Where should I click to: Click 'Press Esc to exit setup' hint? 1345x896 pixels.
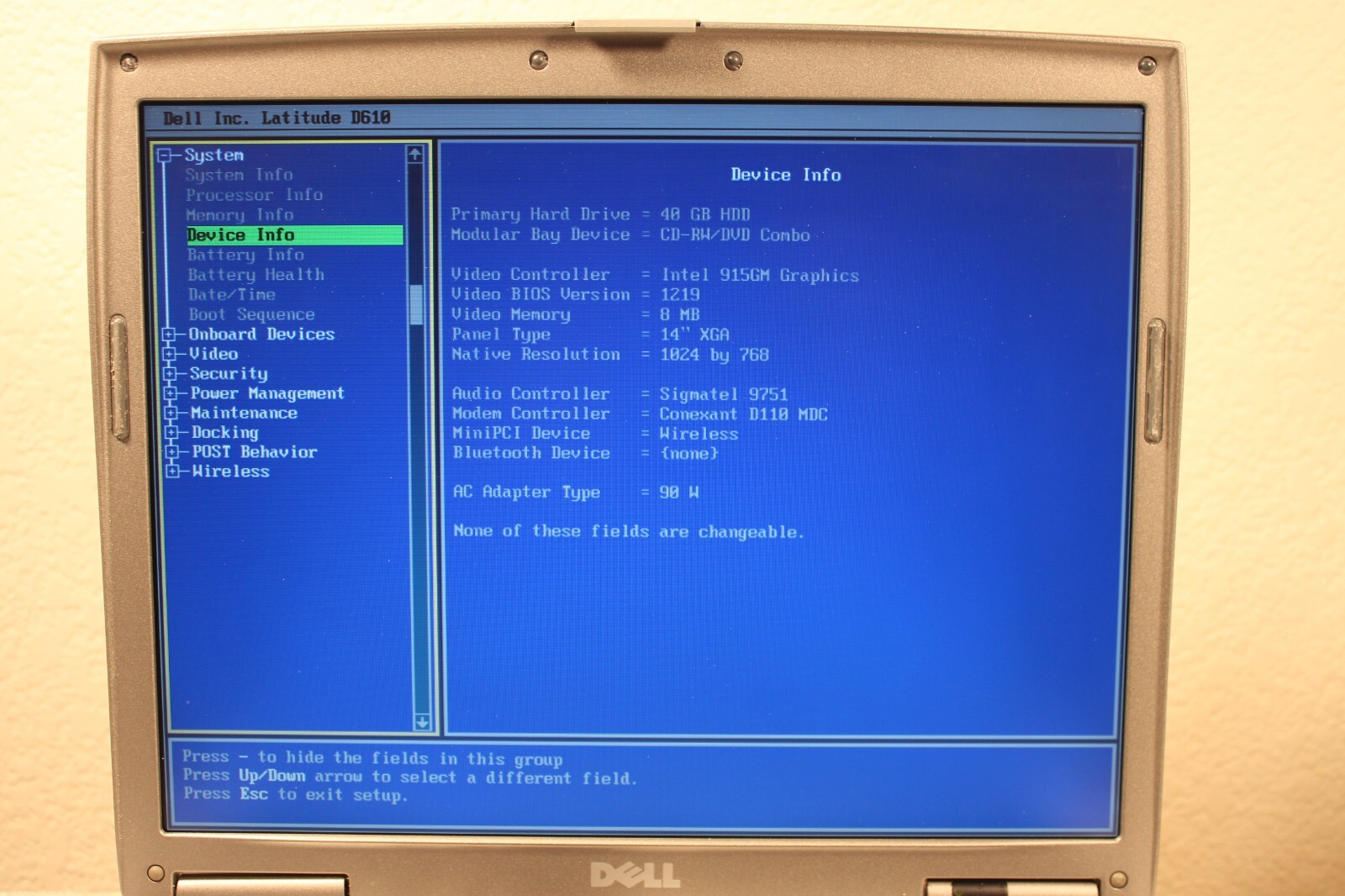(x=295, y=794)
